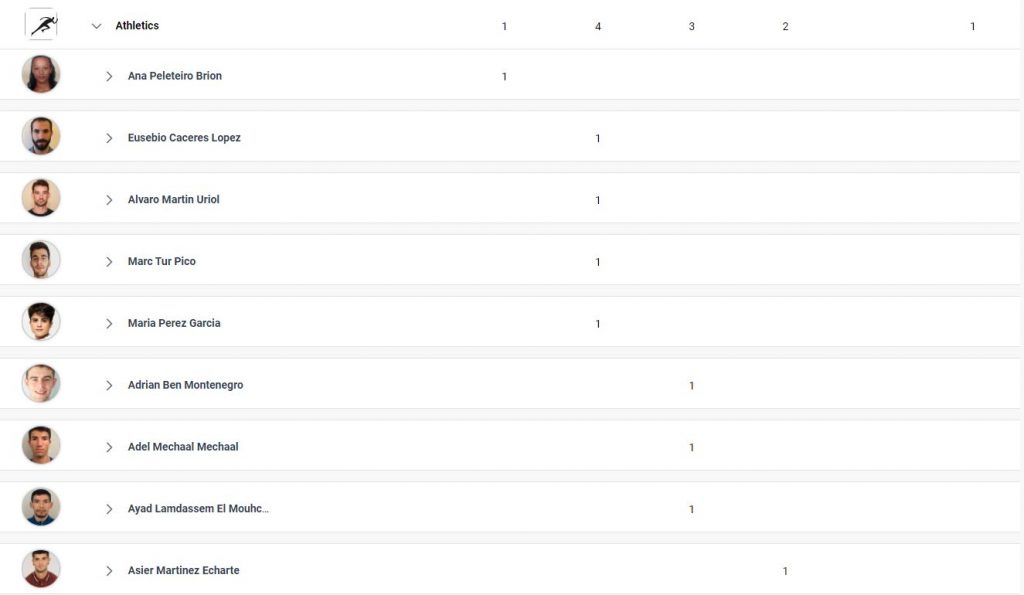Expand Eusebio Caceres Lopez's details

point(109,138)
